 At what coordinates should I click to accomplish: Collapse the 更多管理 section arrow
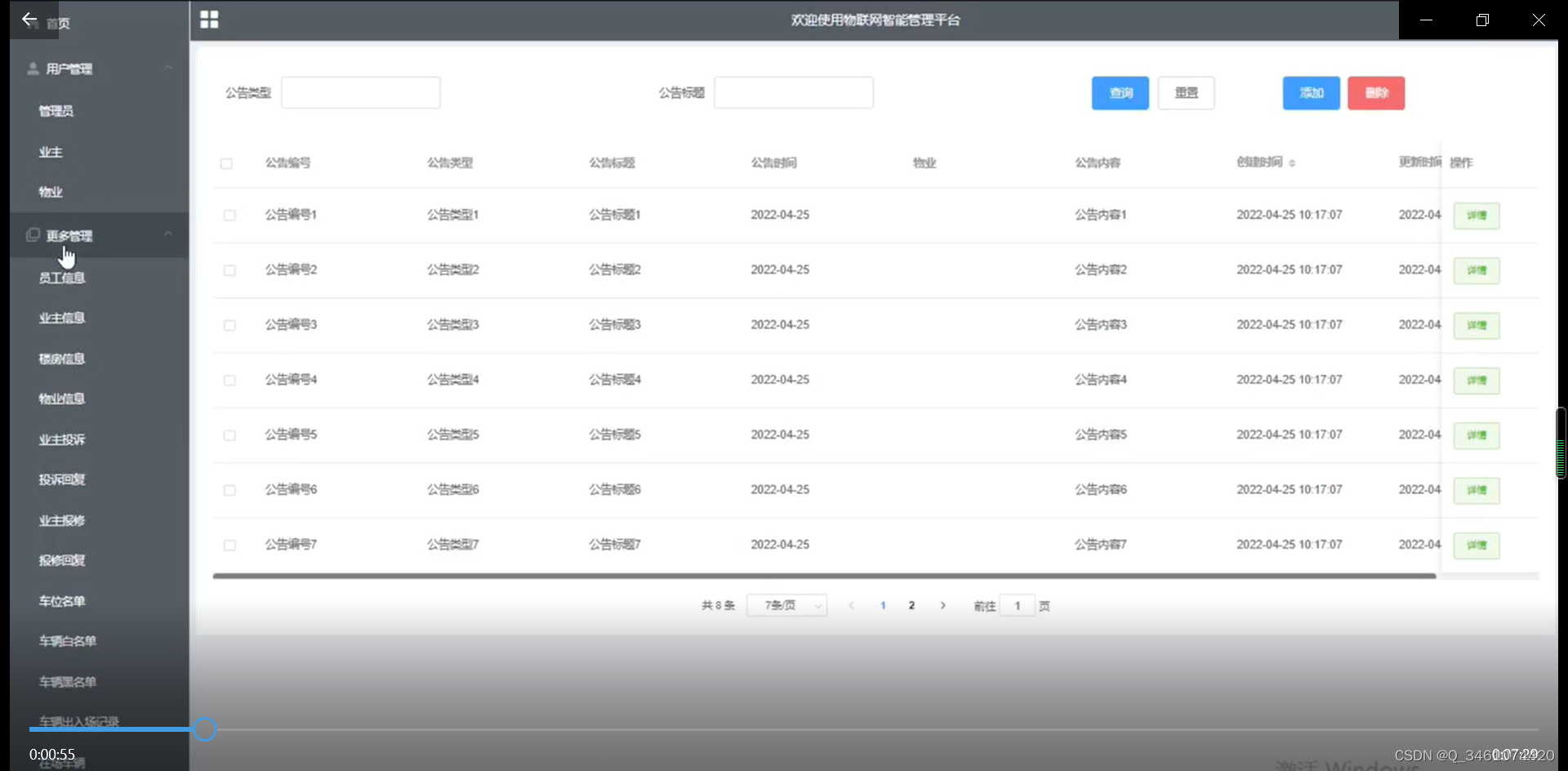click(168, 234)
